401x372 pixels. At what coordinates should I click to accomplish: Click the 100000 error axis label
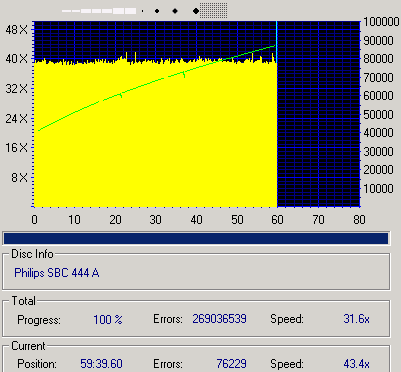point(381,22)
